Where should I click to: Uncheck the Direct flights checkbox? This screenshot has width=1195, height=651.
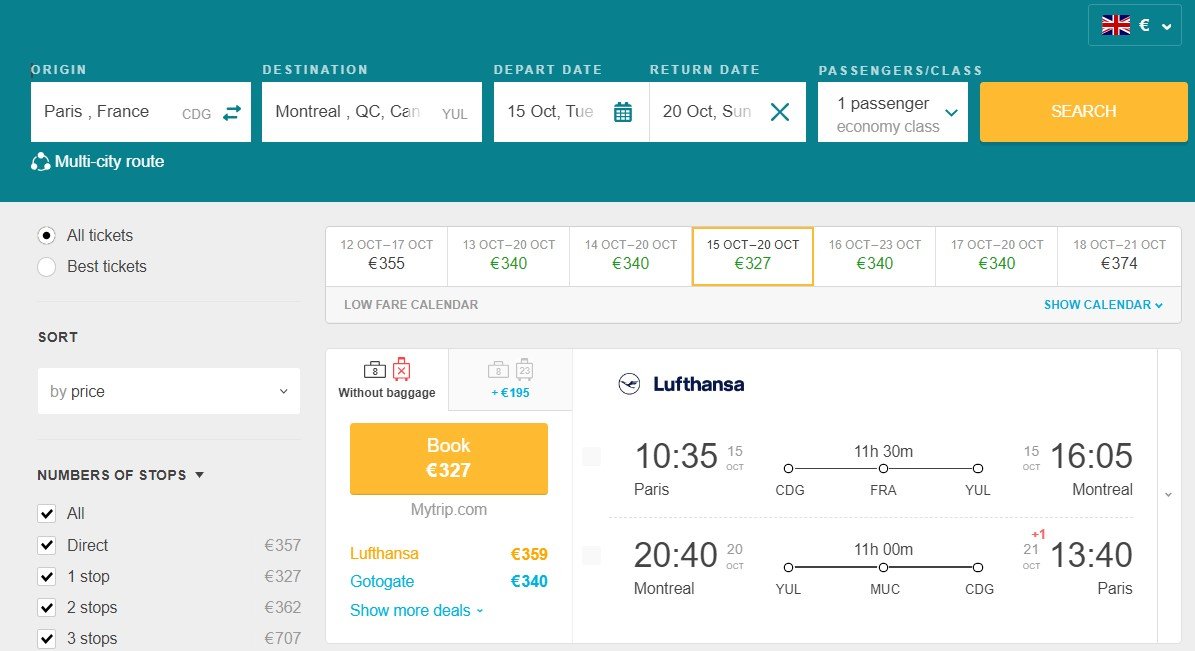(x=46, y=545)
